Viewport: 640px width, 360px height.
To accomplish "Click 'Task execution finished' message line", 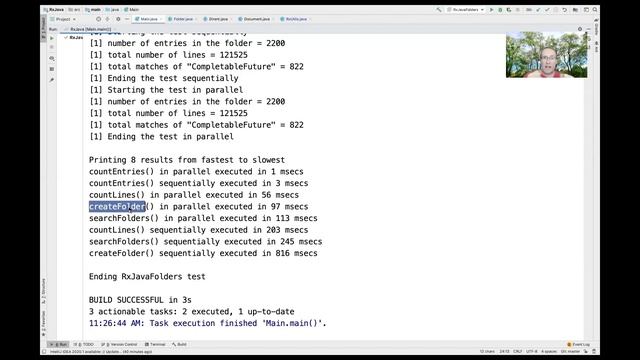I will pos(208,323).
